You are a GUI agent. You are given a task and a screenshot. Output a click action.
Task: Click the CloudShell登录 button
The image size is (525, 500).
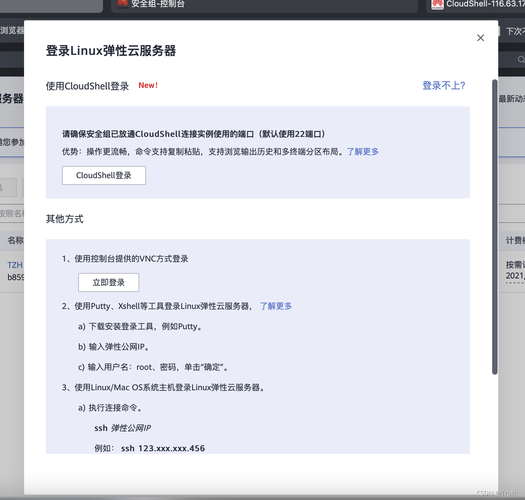click(104, 175)
